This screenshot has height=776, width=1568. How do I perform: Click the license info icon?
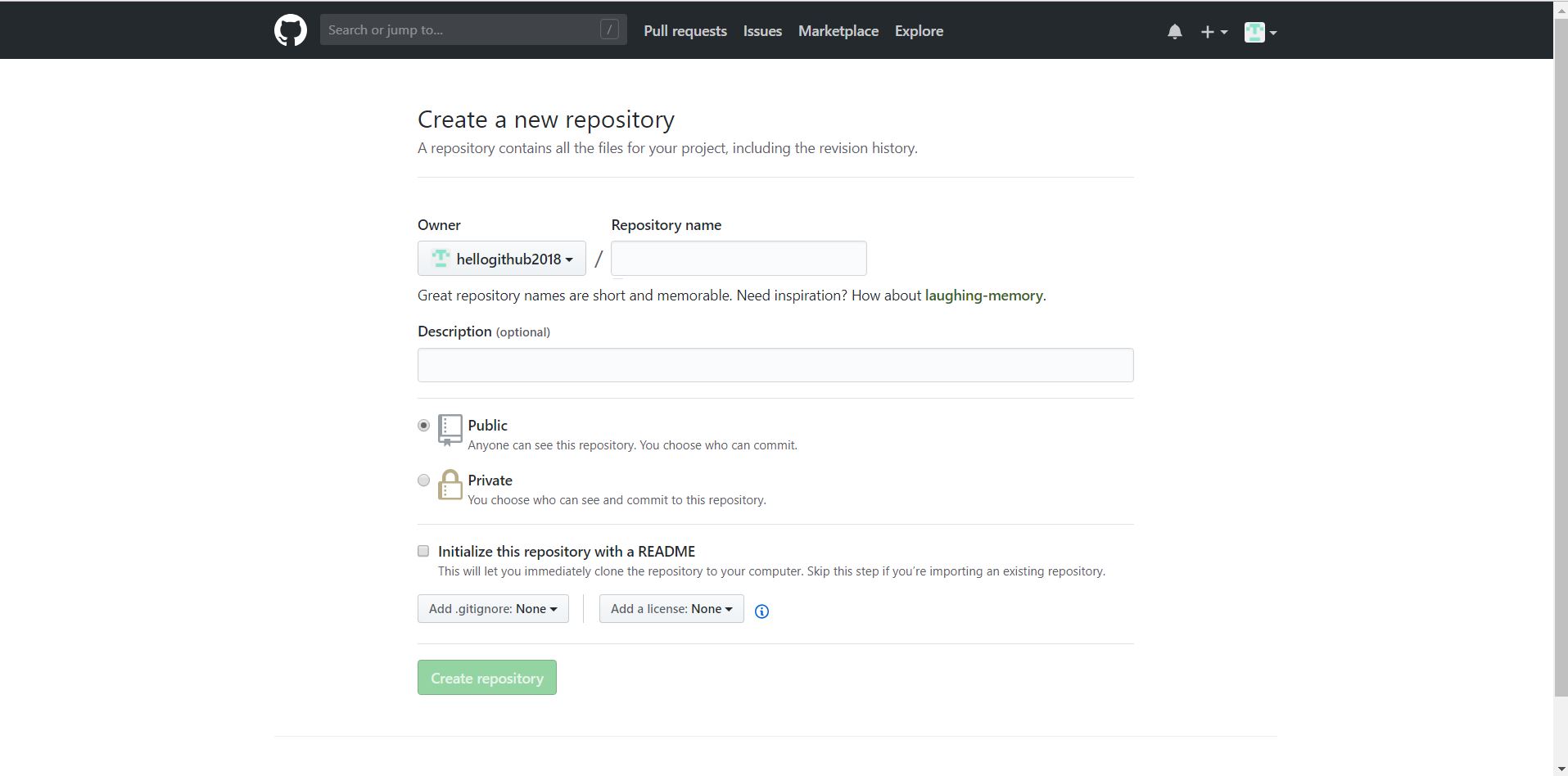(761, 611)
